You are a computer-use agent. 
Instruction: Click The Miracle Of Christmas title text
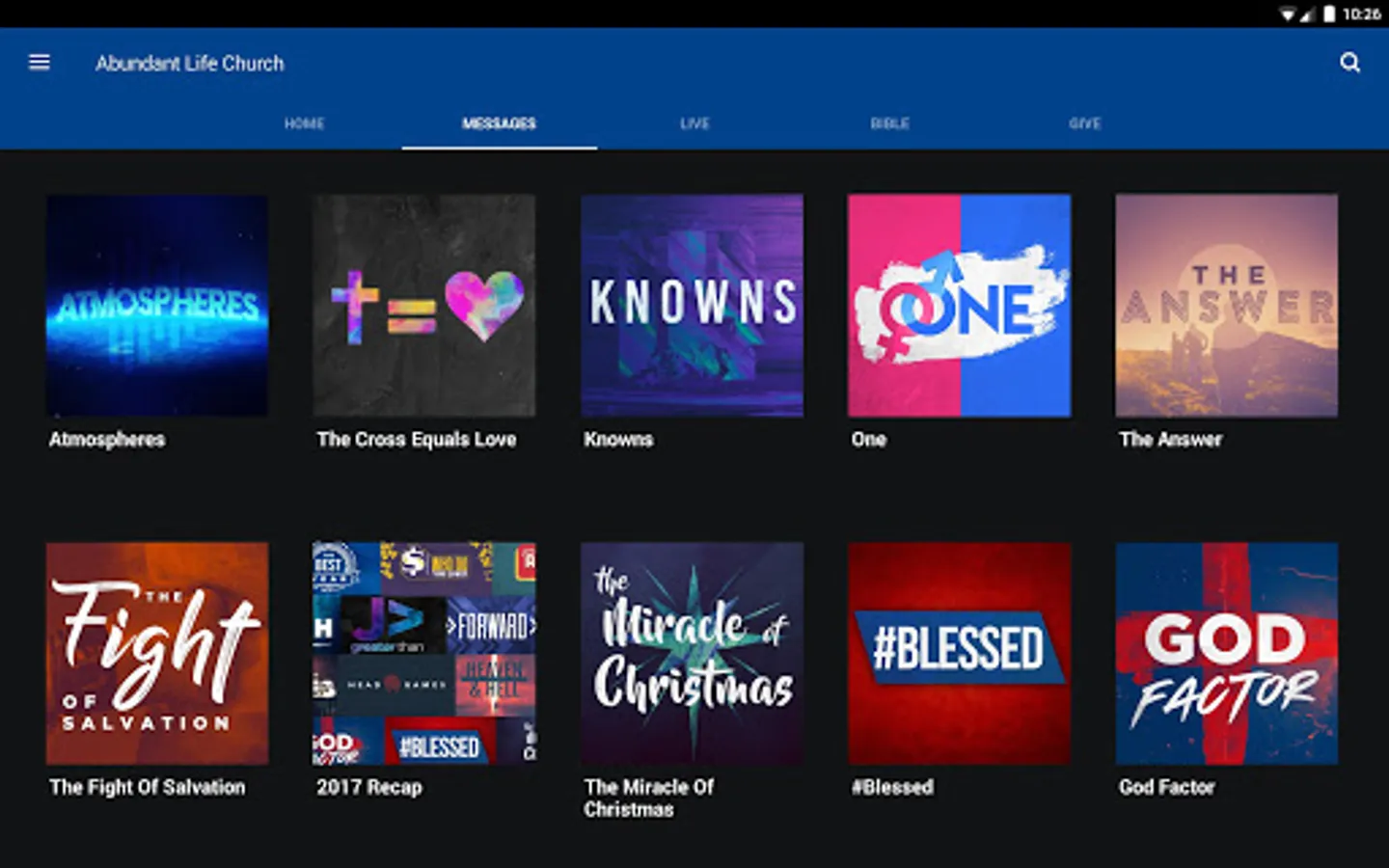click(x=649, y=799)
